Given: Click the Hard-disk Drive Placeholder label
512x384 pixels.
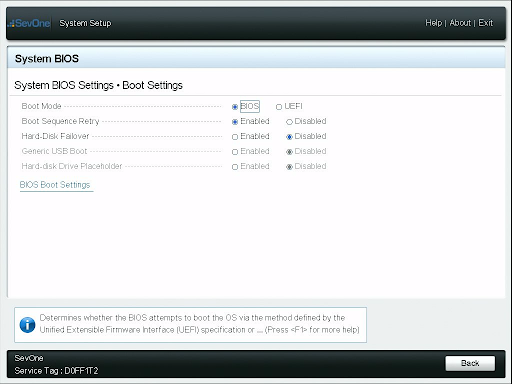Looking at the screenshot, I should 72,166.
